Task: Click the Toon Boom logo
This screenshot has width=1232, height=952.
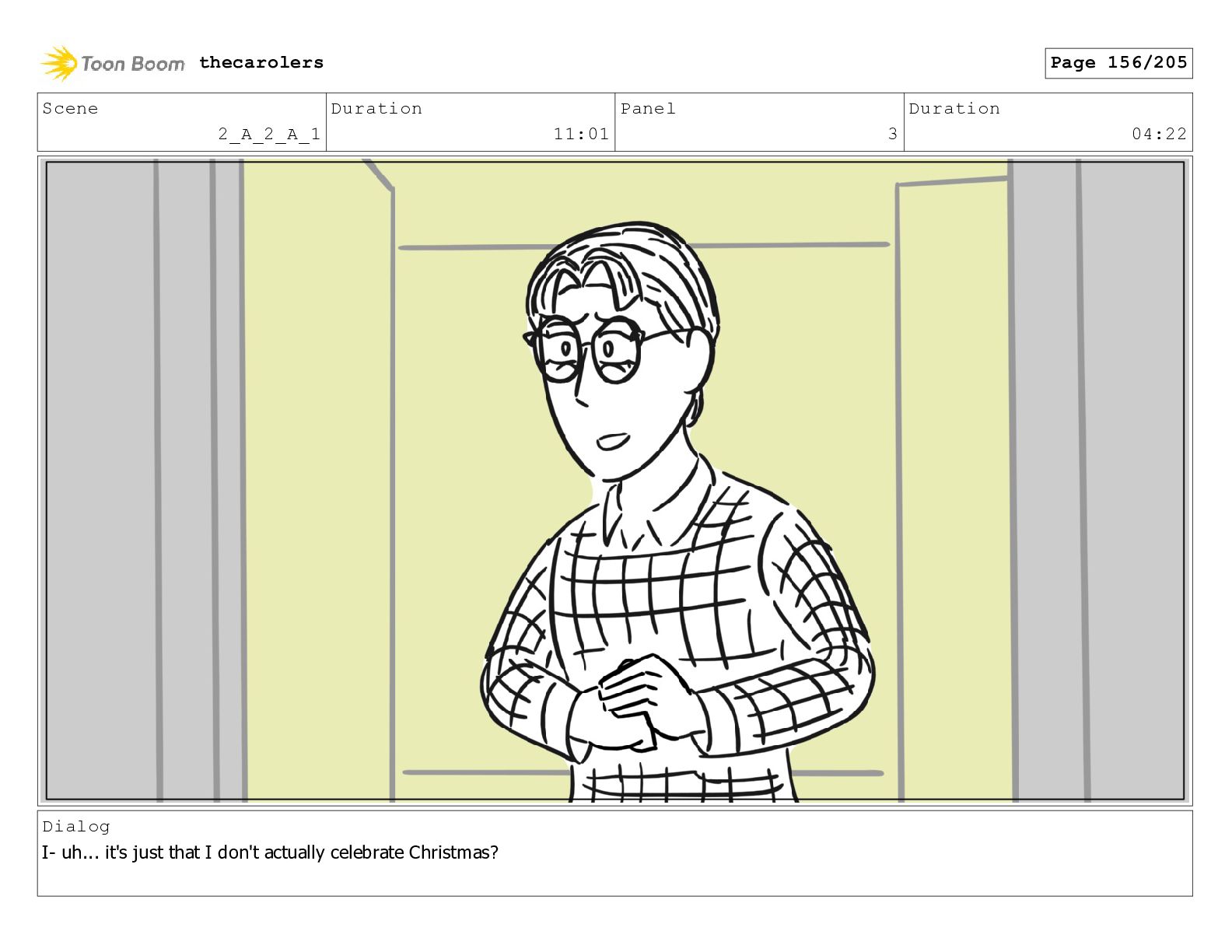Action: tap(113, 63)
